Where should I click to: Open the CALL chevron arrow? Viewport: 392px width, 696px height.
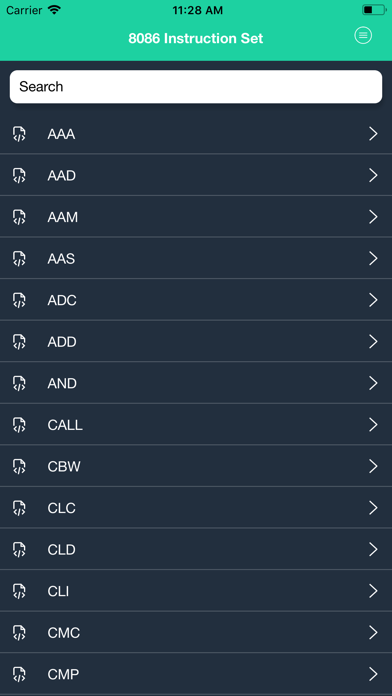(x=373, y=425)
